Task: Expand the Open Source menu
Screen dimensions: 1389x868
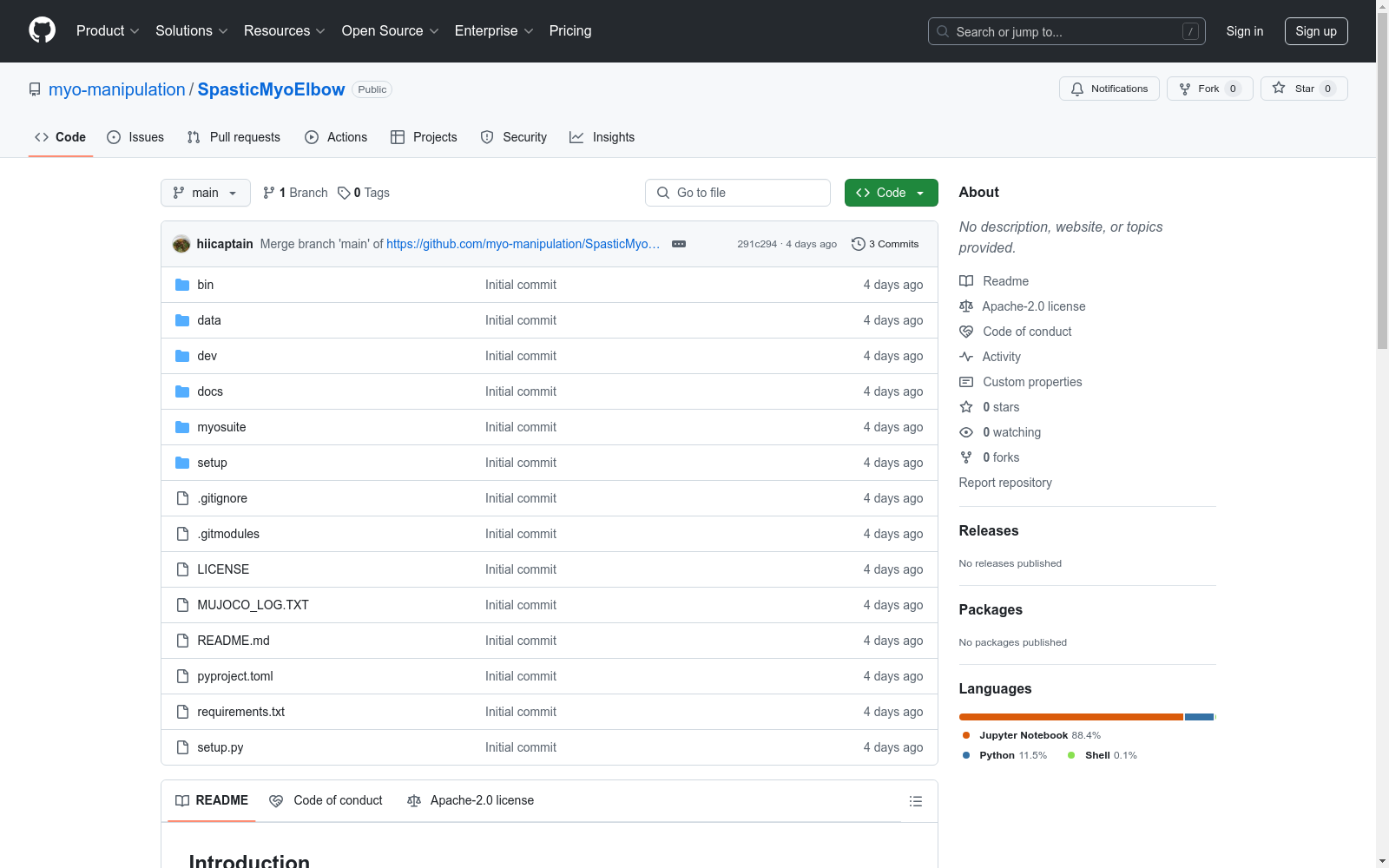Action: pos(390,31)
